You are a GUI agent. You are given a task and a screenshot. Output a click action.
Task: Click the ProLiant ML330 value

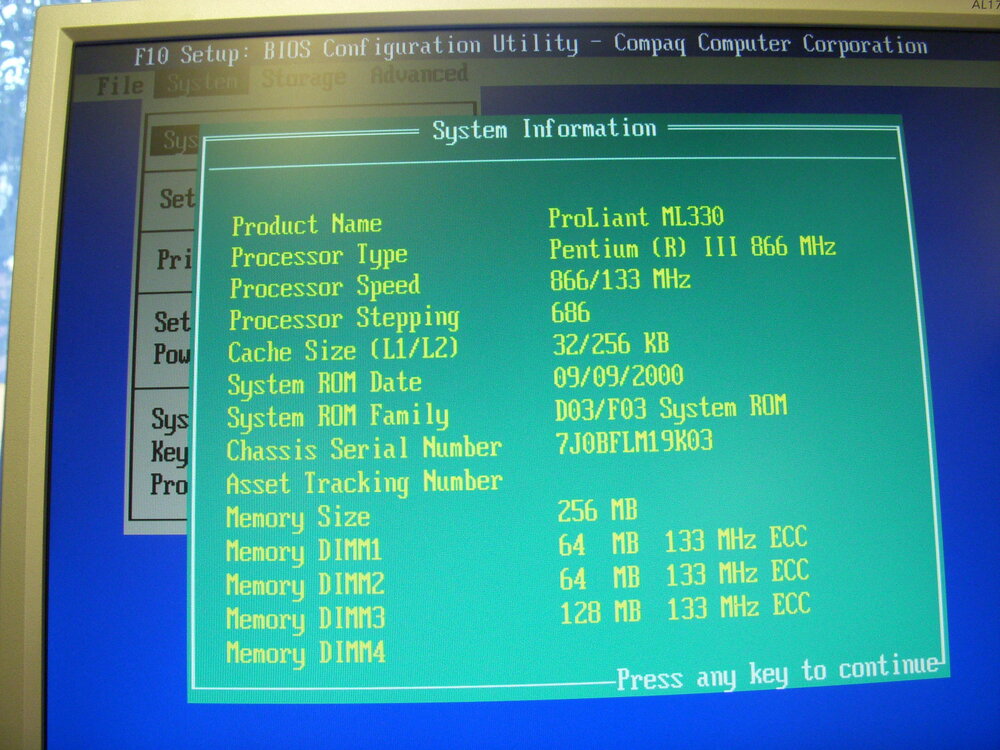pos(636,217)
